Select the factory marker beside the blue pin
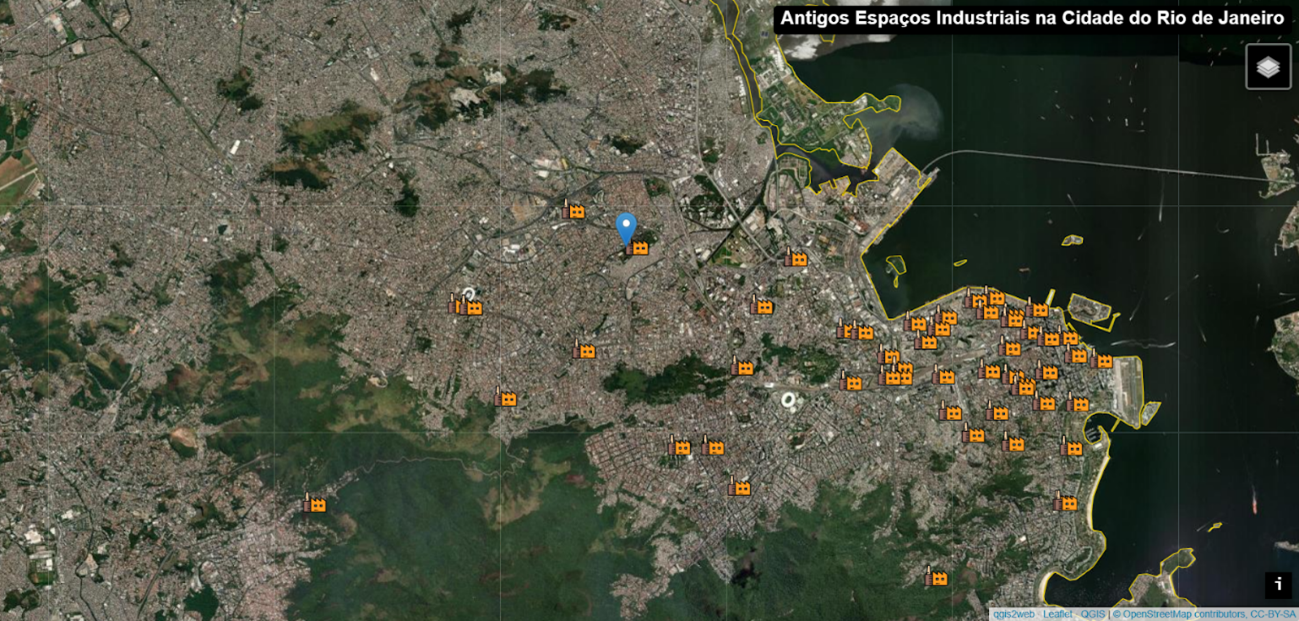Viewport: 1299px width, 621px height. pyautogui.click(x=638, y=247)
